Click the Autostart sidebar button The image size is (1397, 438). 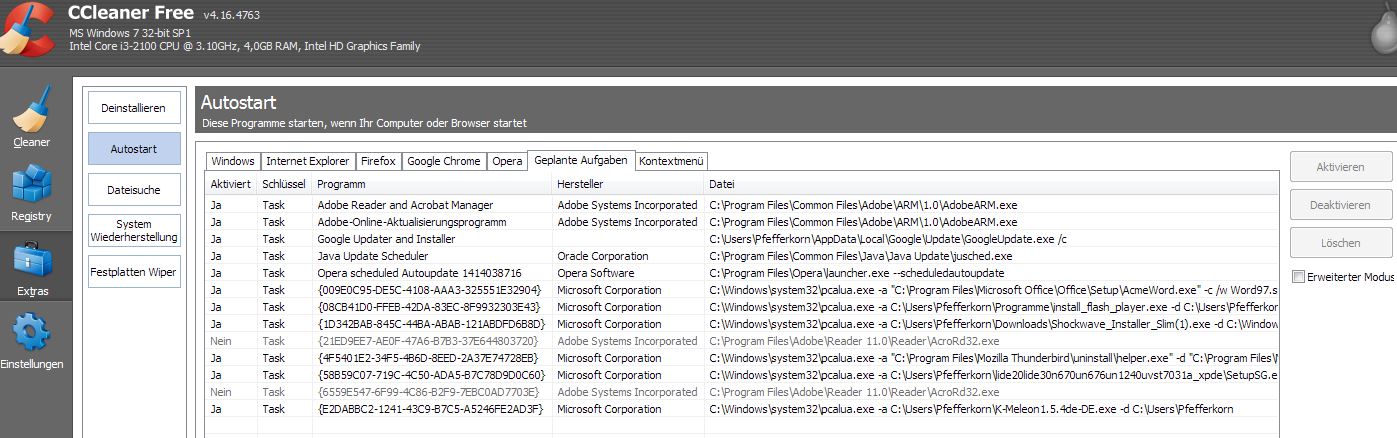coord(134,149)
